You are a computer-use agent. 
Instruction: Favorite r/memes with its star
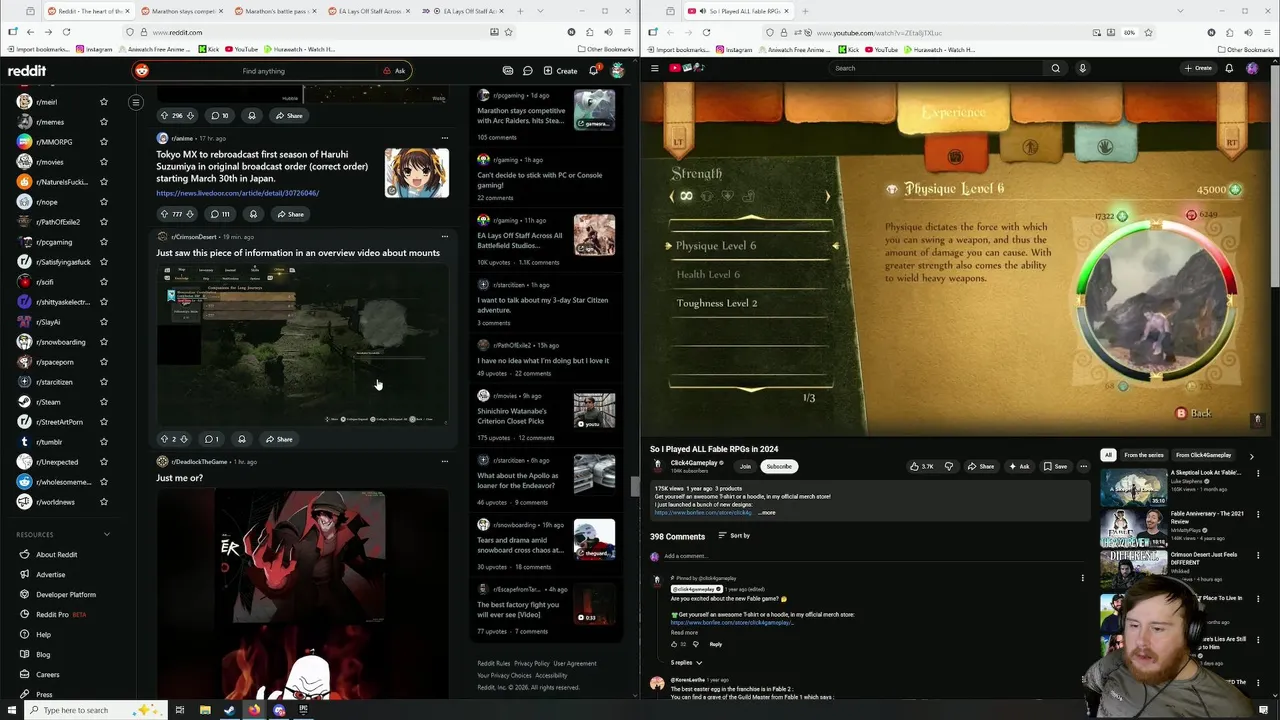point(103,122)
